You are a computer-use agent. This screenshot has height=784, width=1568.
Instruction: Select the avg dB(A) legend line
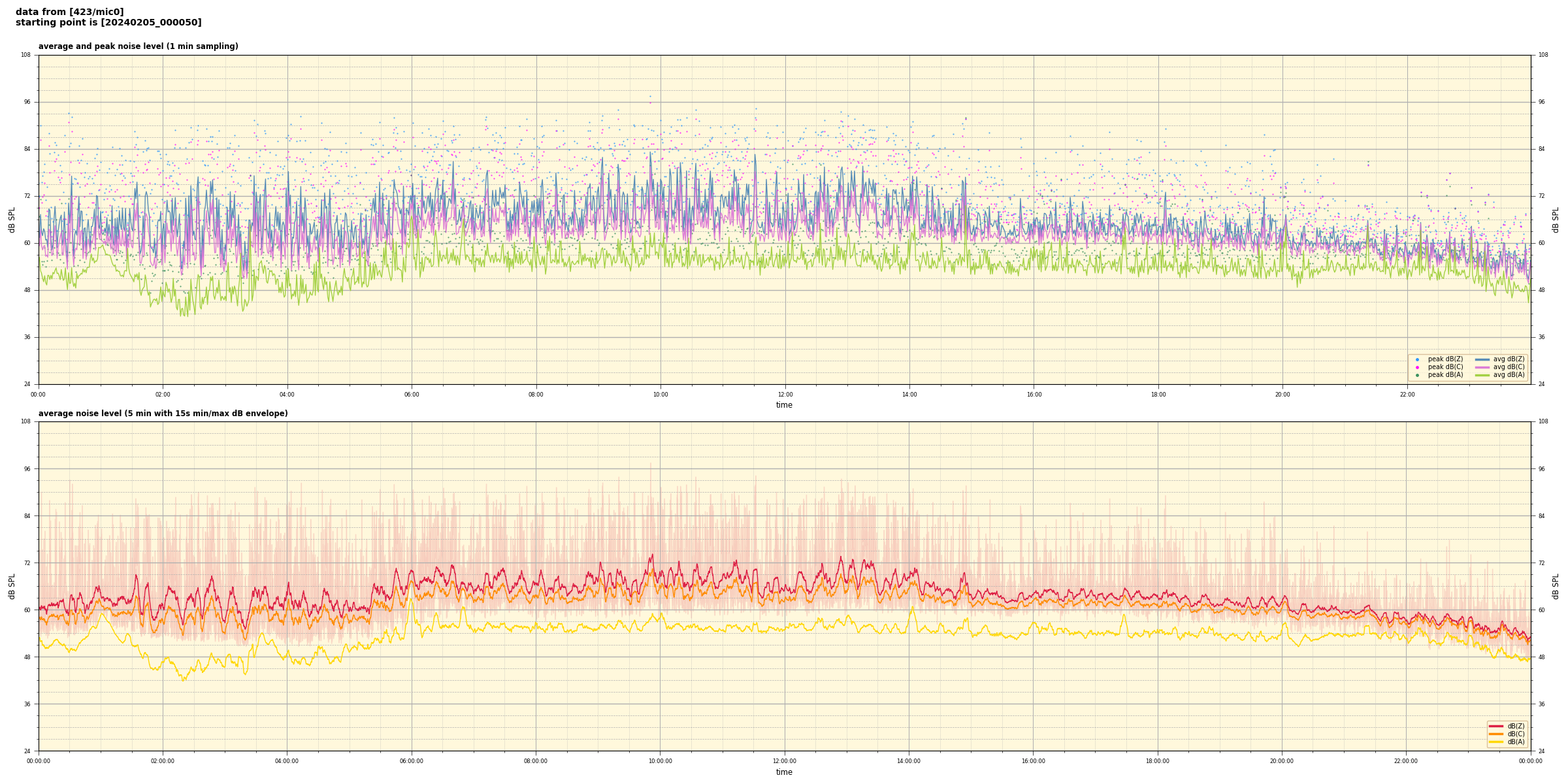point(1482,375)
